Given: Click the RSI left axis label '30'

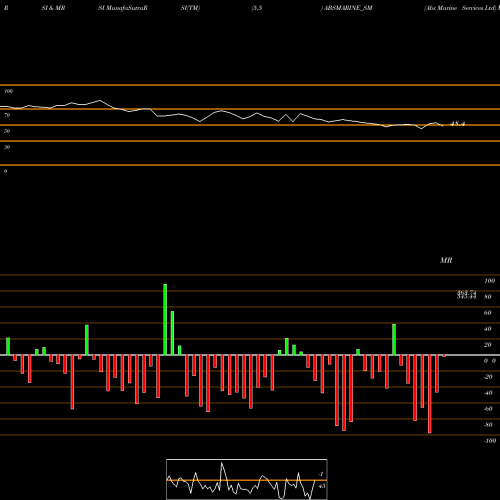Looking at the screenshot, I should 7,147.
